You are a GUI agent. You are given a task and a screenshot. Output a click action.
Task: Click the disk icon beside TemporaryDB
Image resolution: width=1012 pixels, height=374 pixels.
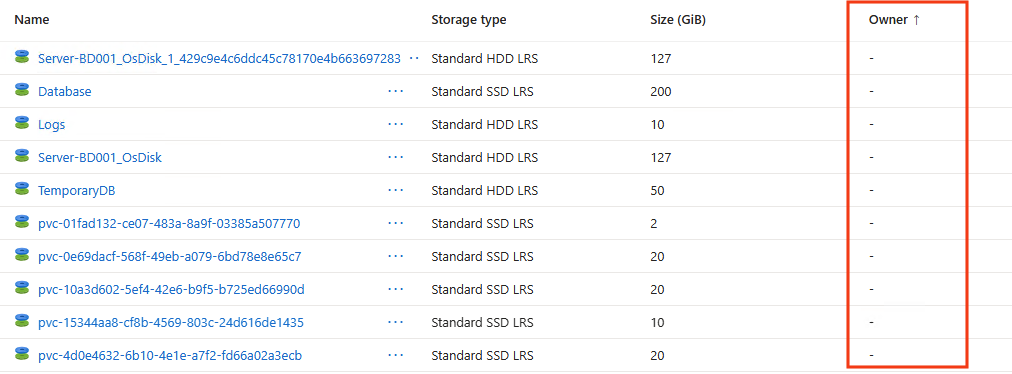(x=23, y=189)
